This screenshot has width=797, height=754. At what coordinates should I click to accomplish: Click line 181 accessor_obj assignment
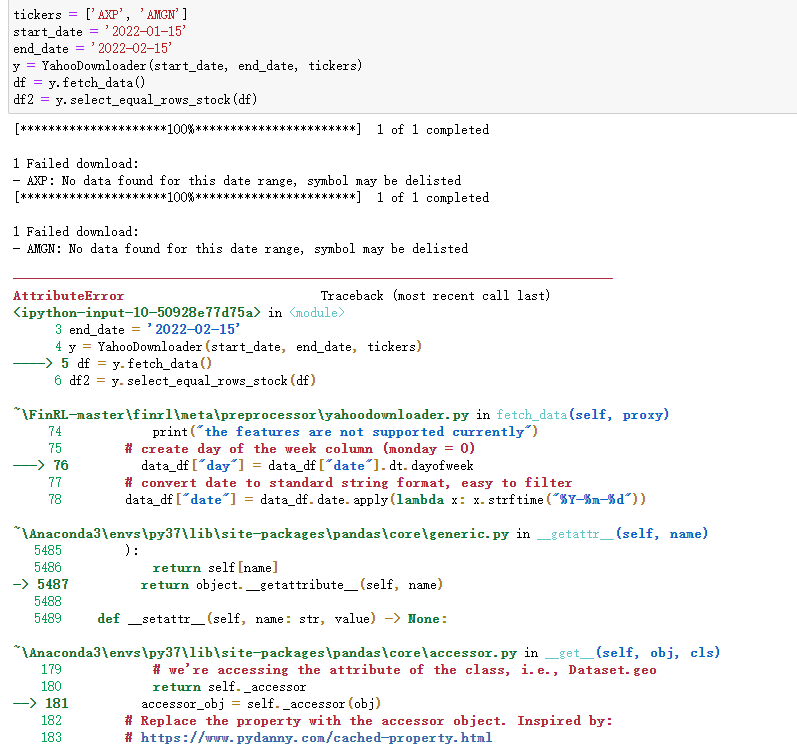click(261, 704)
